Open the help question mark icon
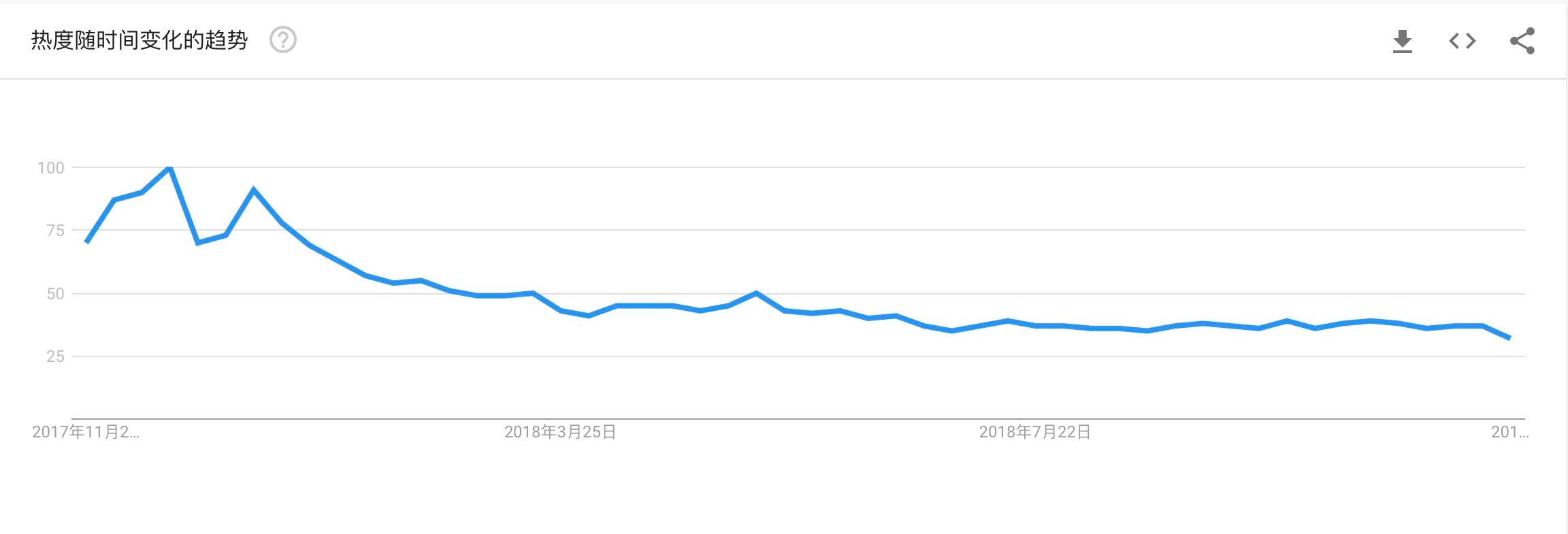1568x534 pixels. (x=283, y=40)
